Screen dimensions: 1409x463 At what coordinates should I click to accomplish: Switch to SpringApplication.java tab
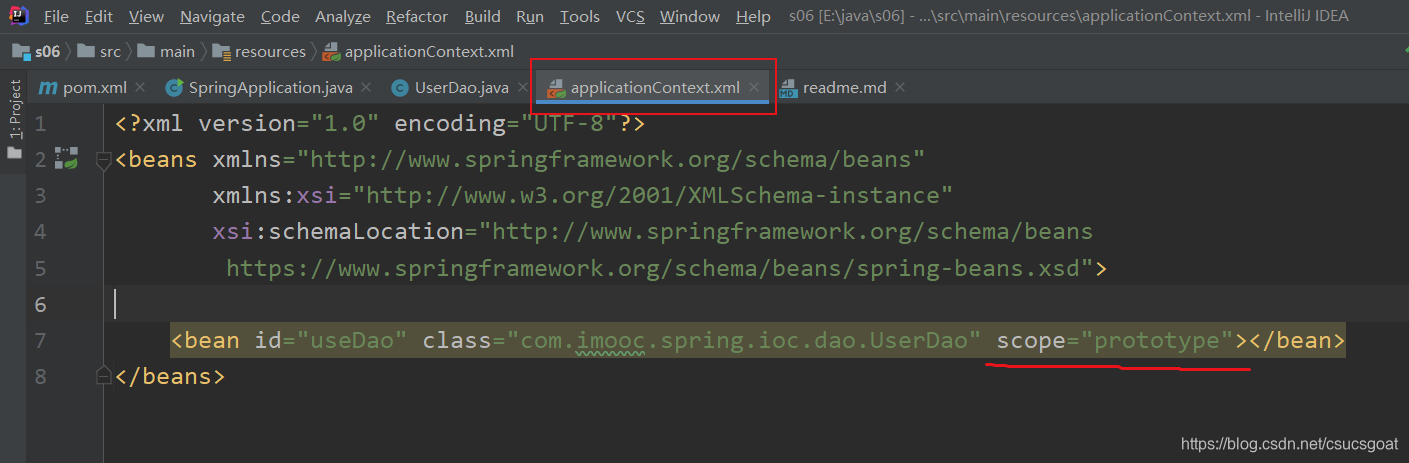click(270, 88)
